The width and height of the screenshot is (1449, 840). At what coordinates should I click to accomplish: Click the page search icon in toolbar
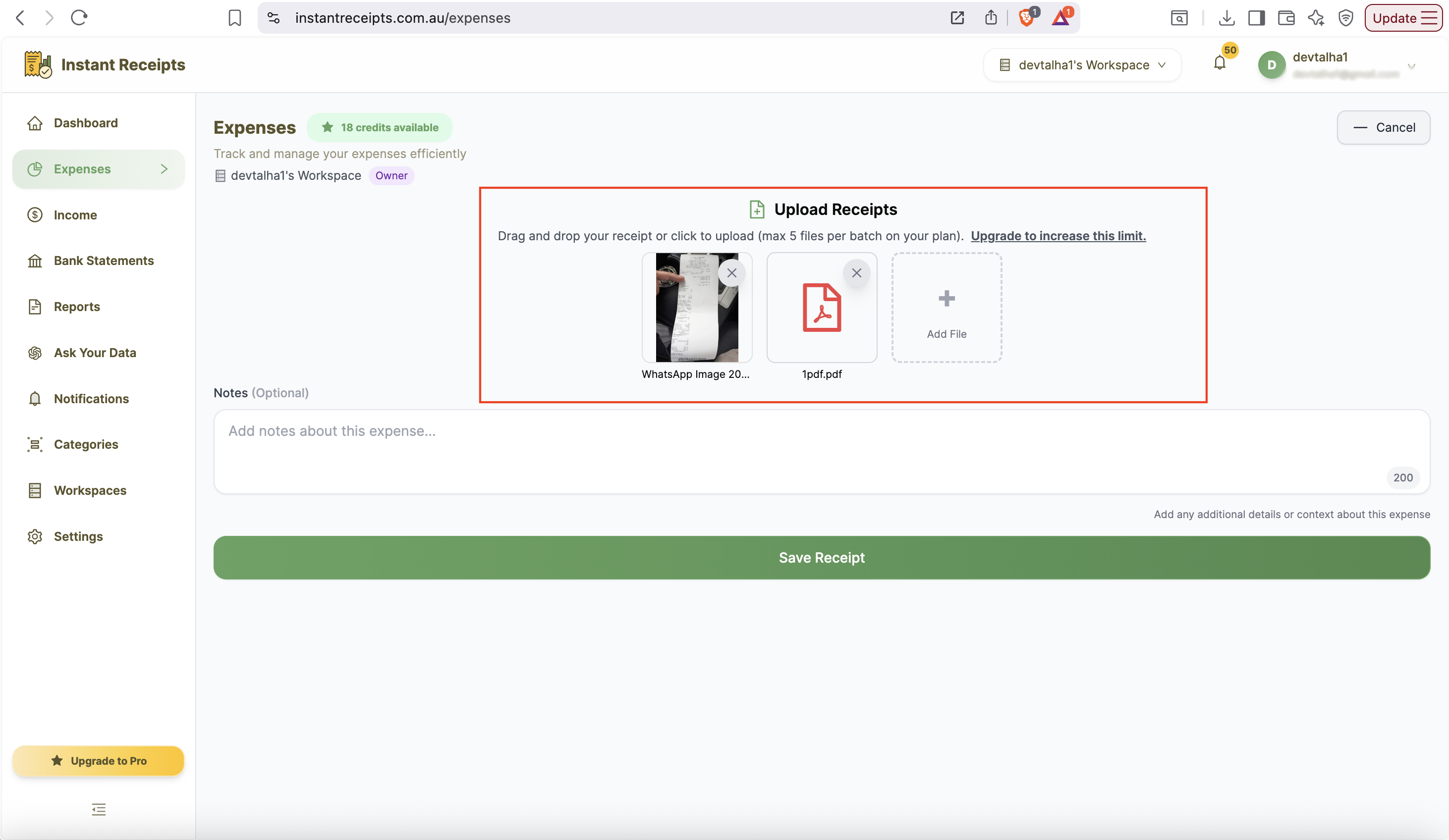click(x=1179, y=18)
